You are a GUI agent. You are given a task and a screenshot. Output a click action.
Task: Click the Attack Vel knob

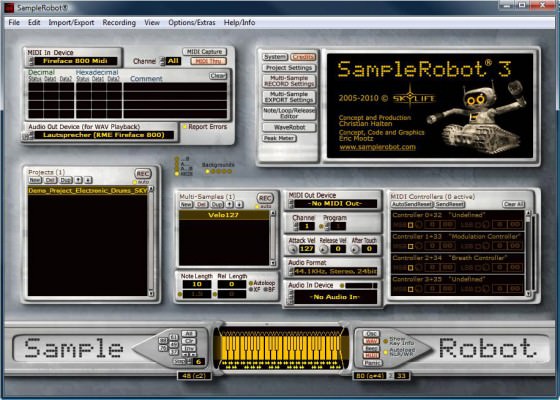click(x=293, y=249)
